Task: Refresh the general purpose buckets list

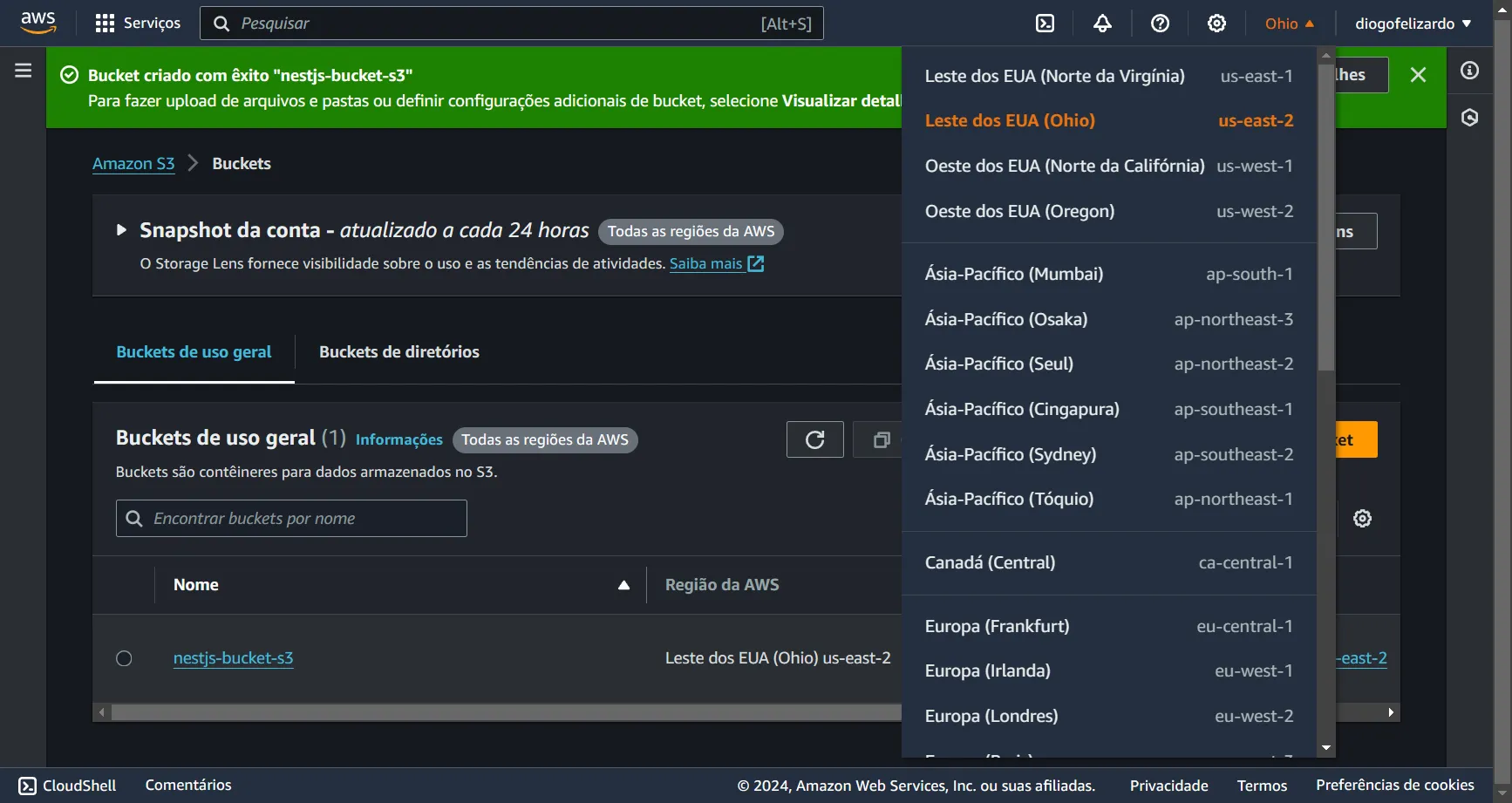Action: point(815,439)
